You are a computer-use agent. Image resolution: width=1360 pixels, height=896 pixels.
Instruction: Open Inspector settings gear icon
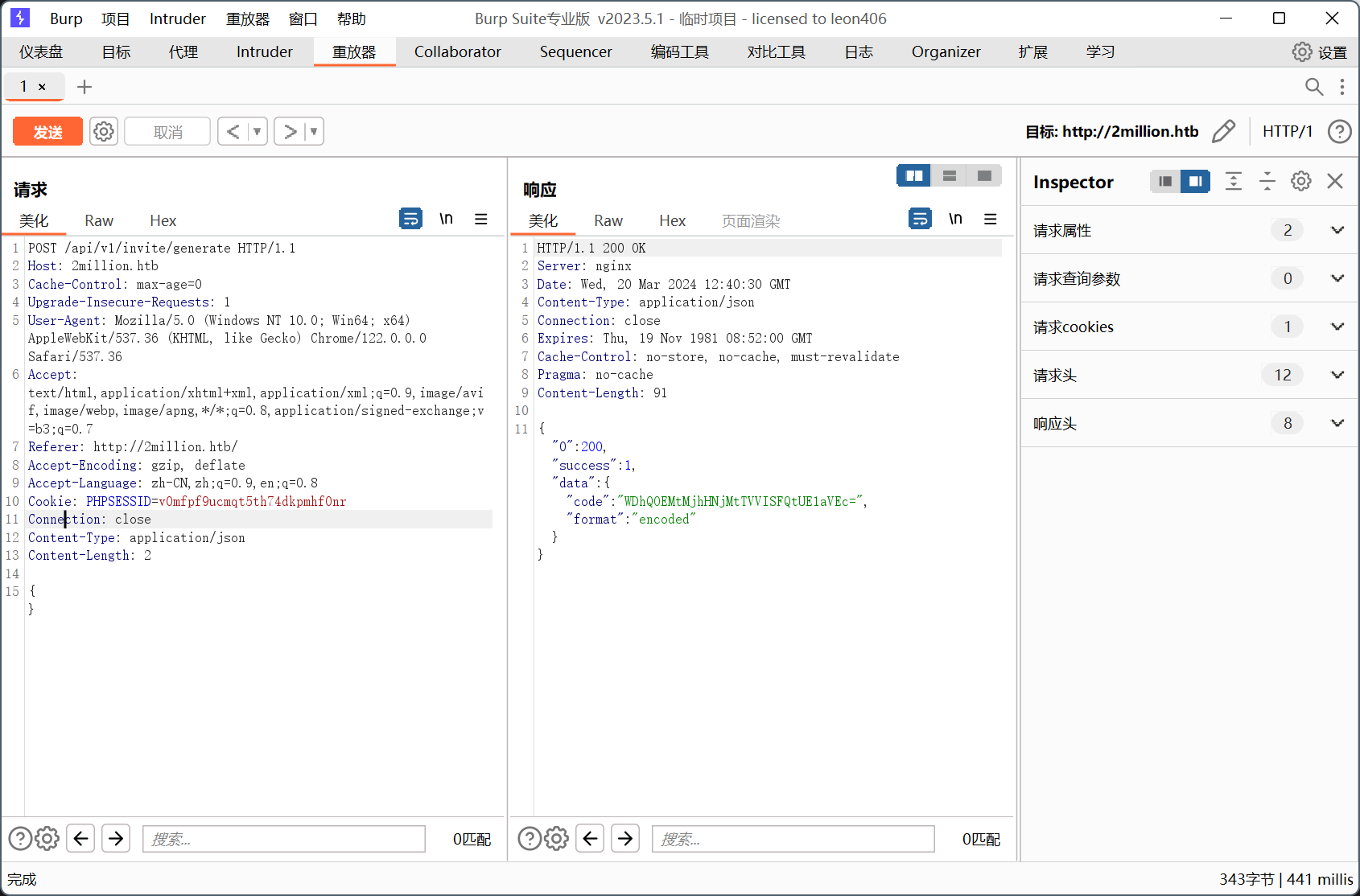(x=1300, y=182)
